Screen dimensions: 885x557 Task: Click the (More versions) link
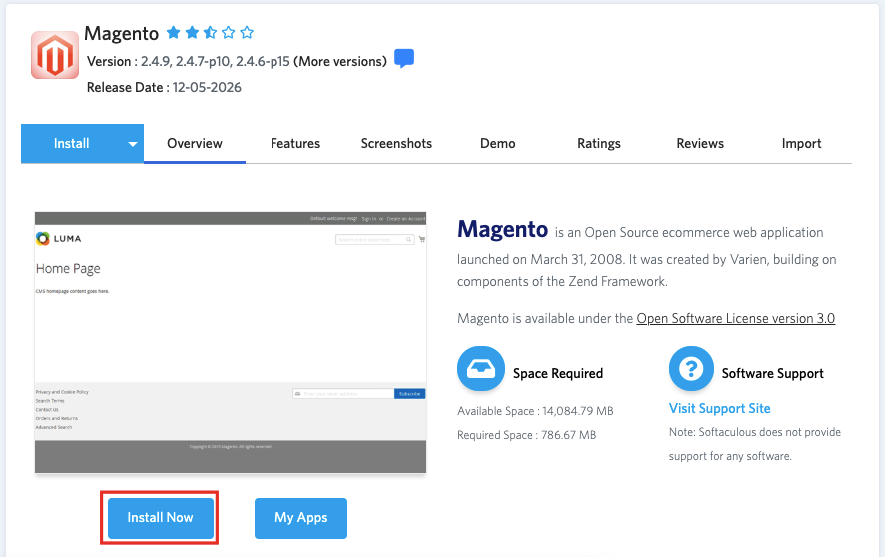340,62
